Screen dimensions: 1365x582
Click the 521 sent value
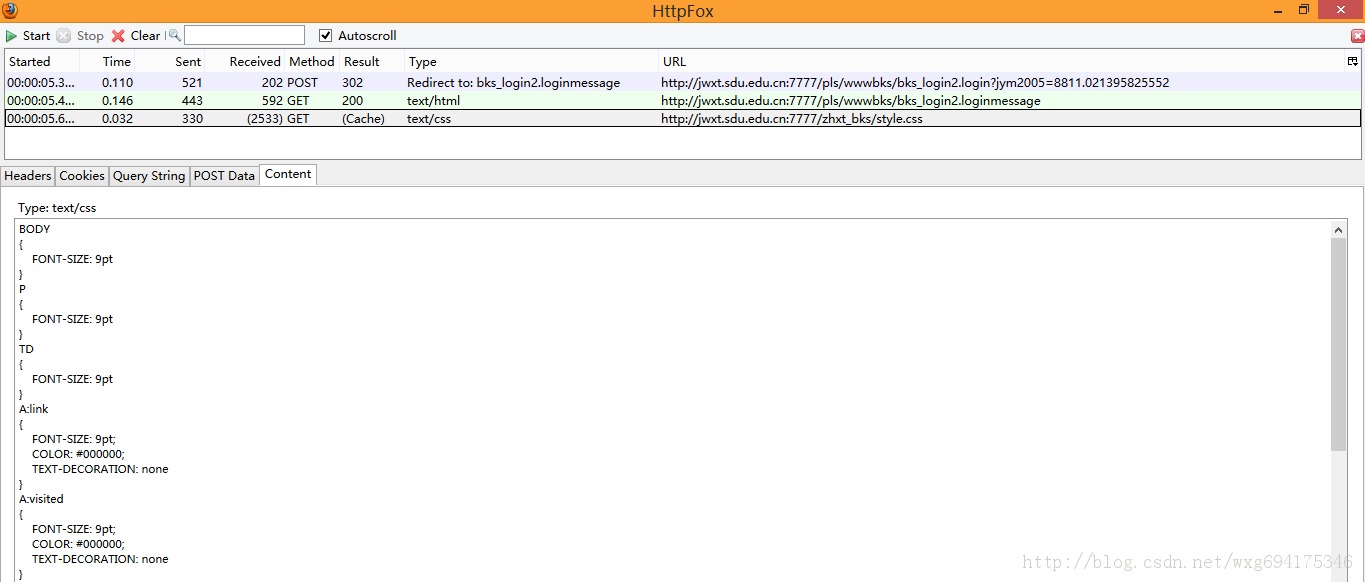pyautogui.click(x=192, y=83)
